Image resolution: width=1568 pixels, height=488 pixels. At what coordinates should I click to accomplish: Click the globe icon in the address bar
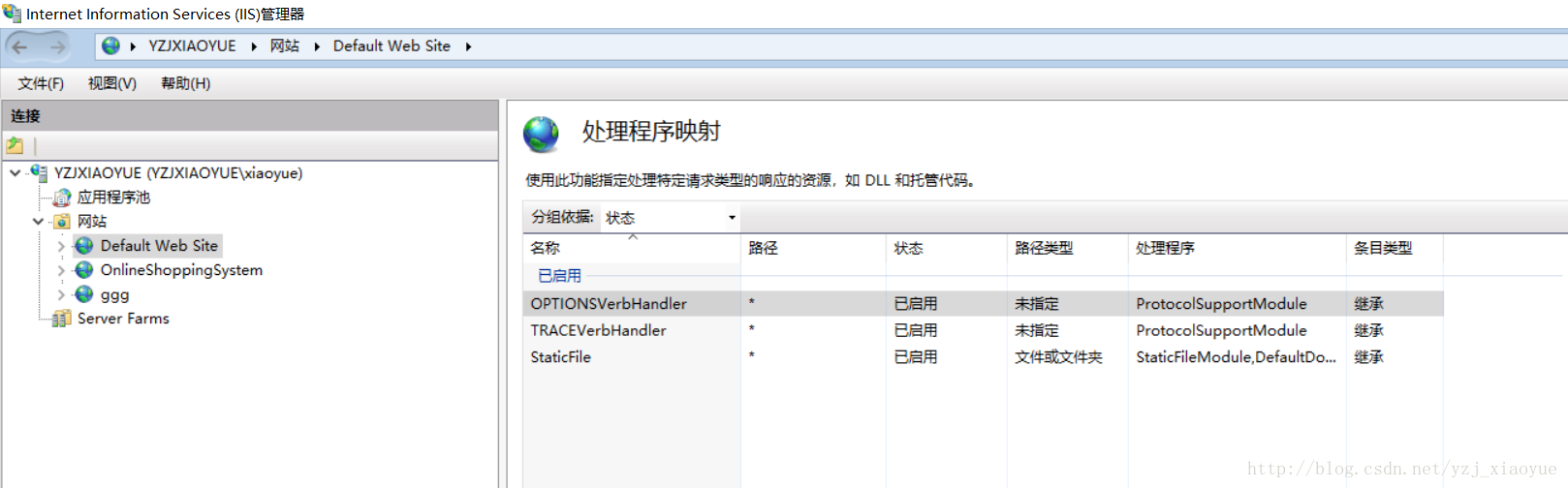[110, 46]
